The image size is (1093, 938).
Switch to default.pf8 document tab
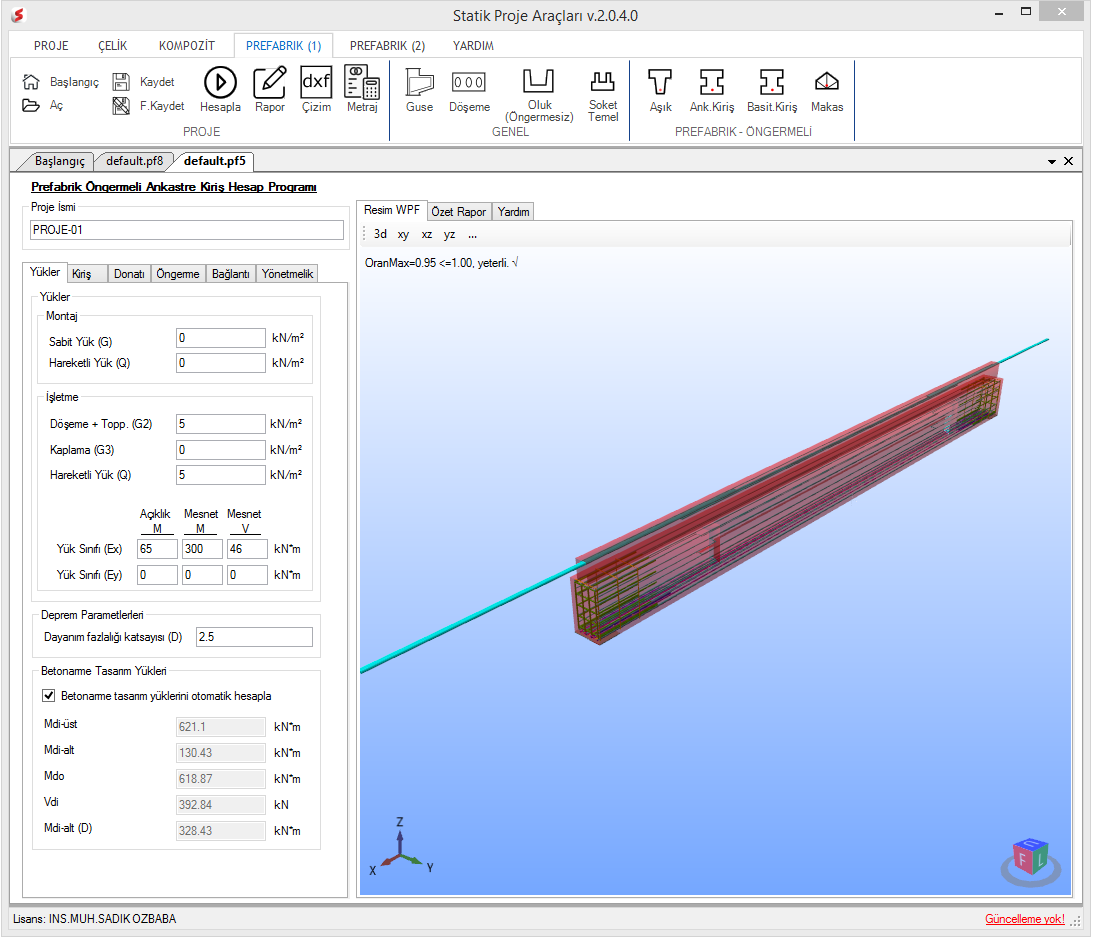135,161
